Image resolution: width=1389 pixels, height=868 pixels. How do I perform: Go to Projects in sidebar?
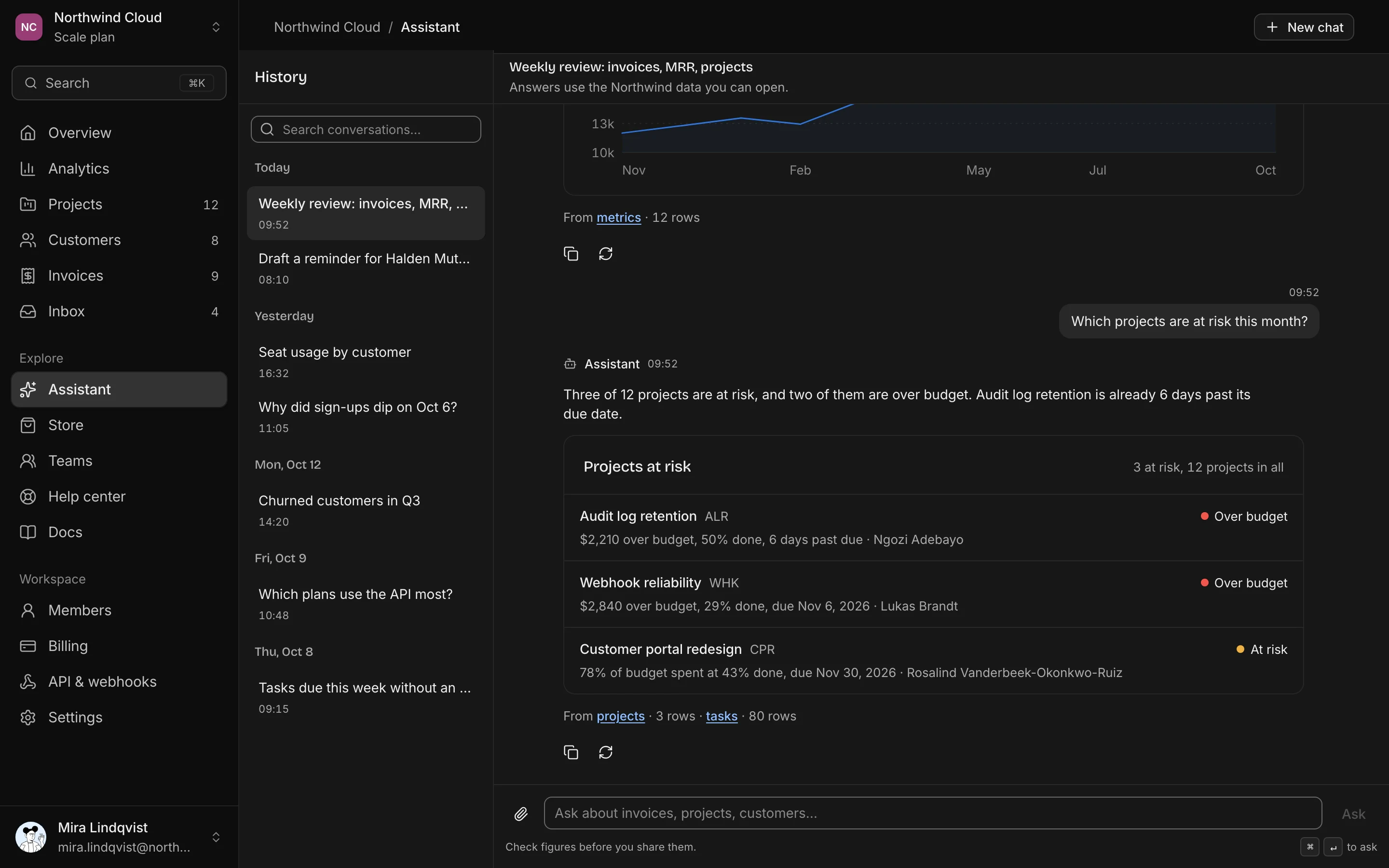point(119,204)
